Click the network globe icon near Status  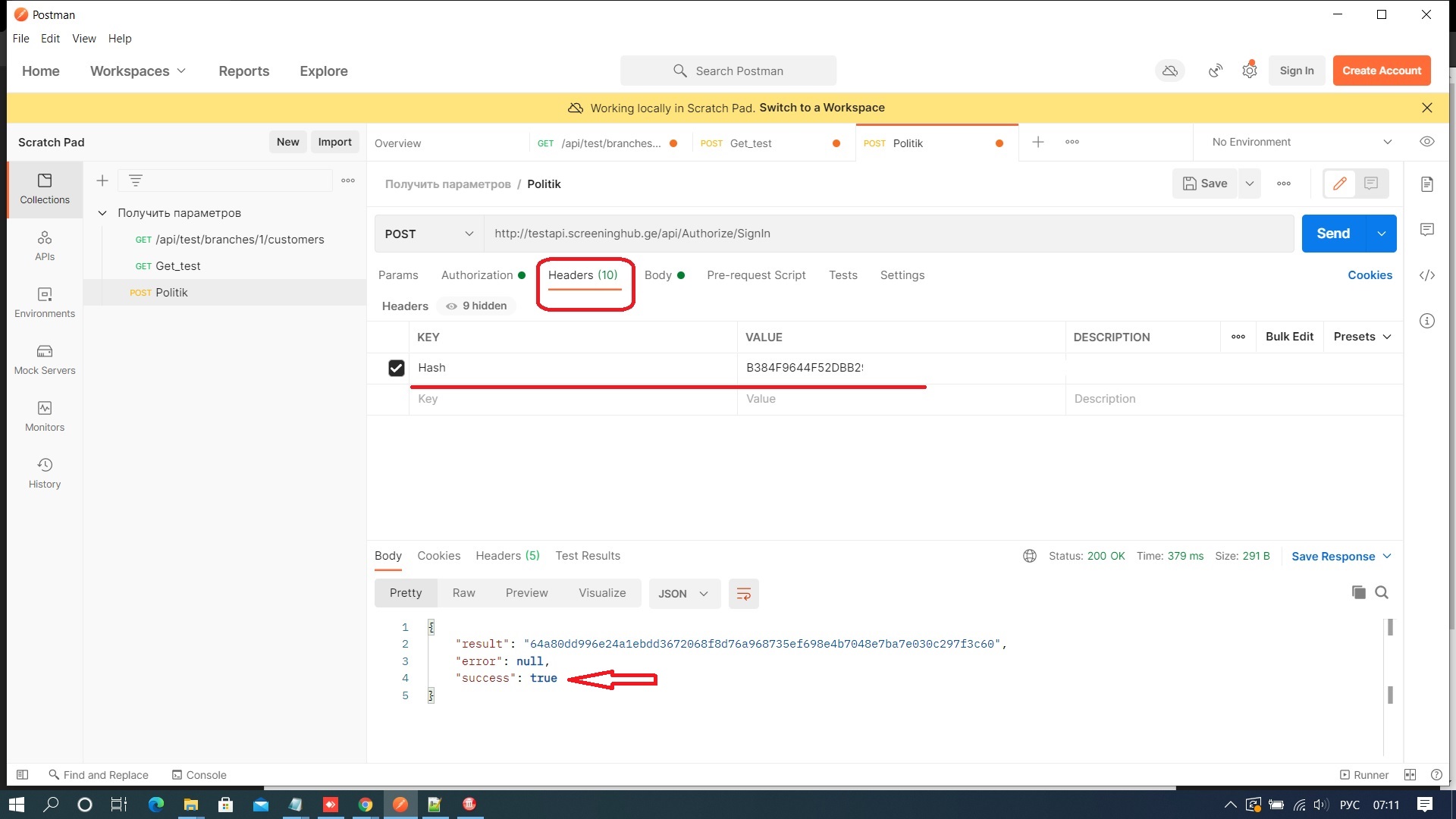click(1030, 556)
